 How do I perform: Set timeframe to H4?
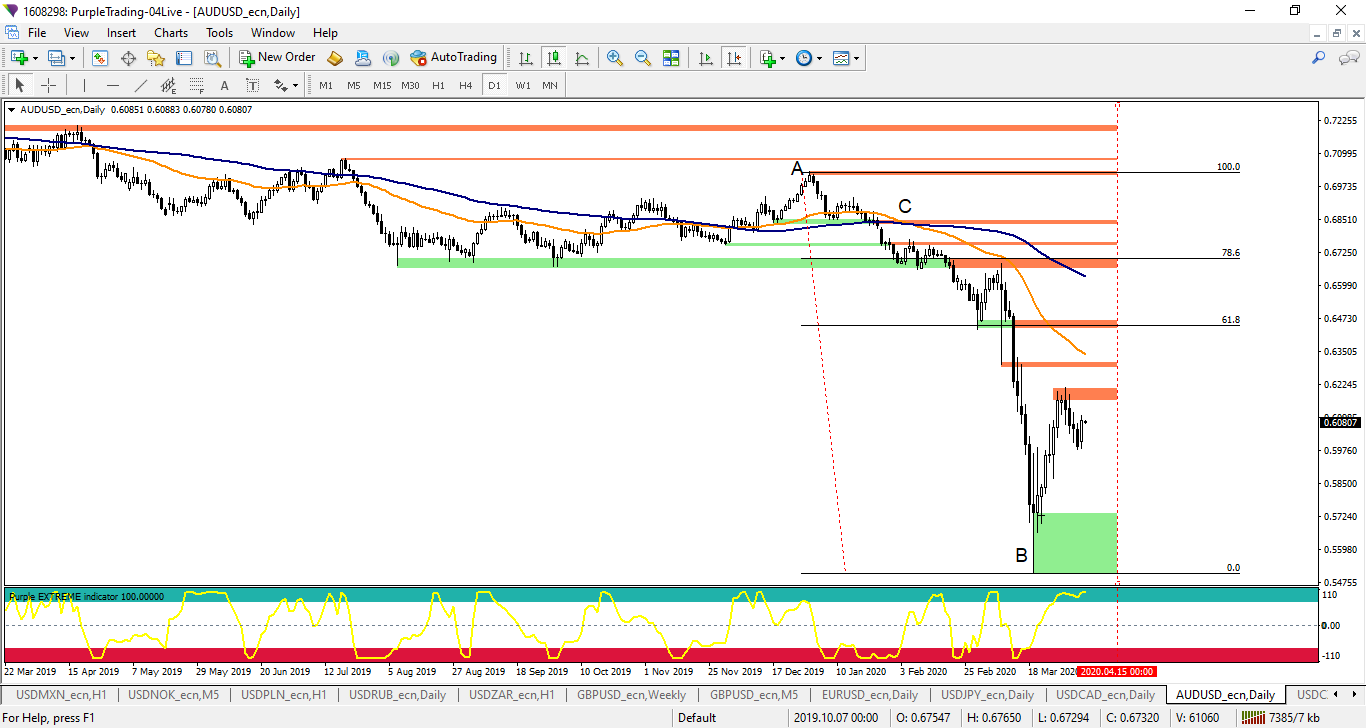point(466,85)
